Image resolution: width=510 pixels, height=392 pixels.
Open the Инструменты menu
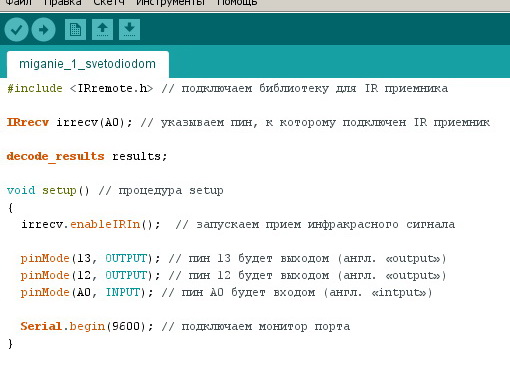(171, 3)
